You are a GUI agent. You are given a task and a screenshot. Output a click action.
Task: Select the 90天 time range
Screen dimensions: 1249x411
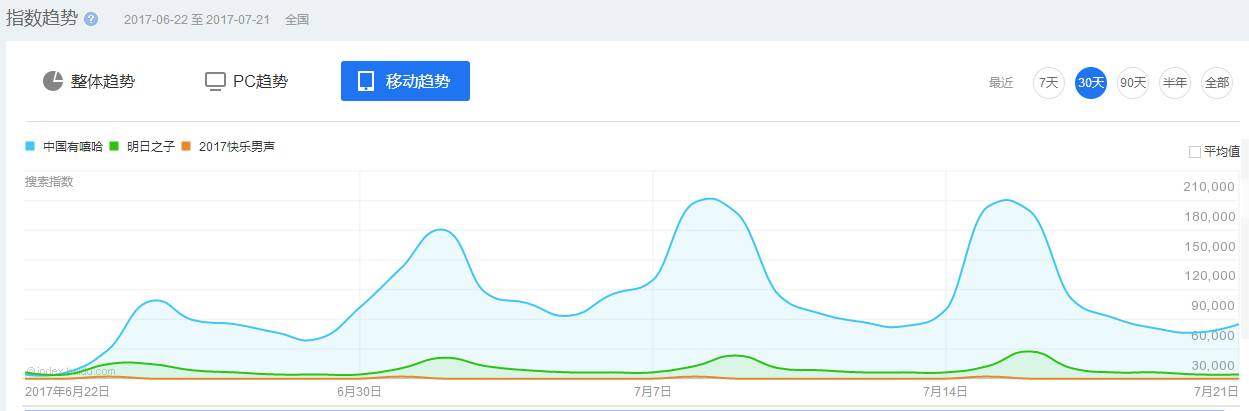1133,83
